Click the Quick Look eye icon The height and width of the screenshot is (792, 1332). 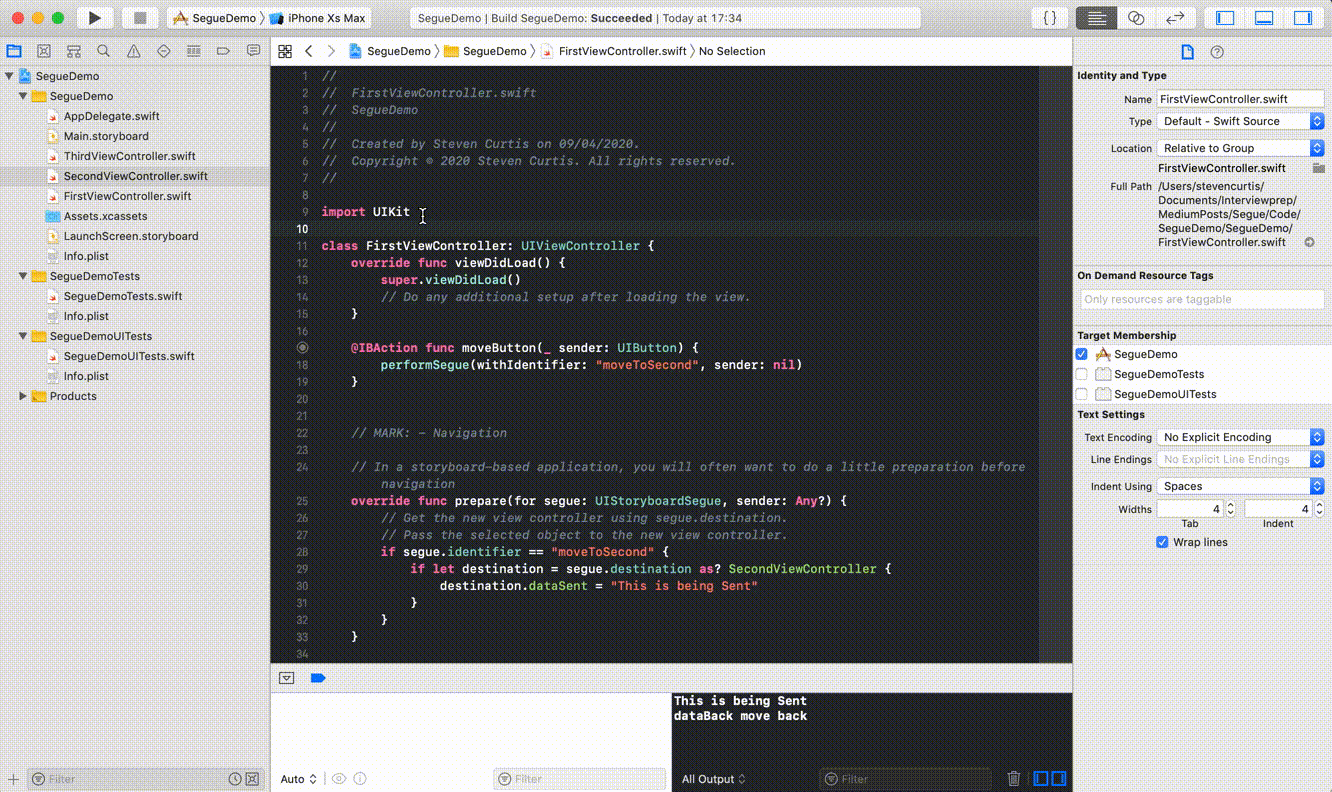[x=339, y=779]
